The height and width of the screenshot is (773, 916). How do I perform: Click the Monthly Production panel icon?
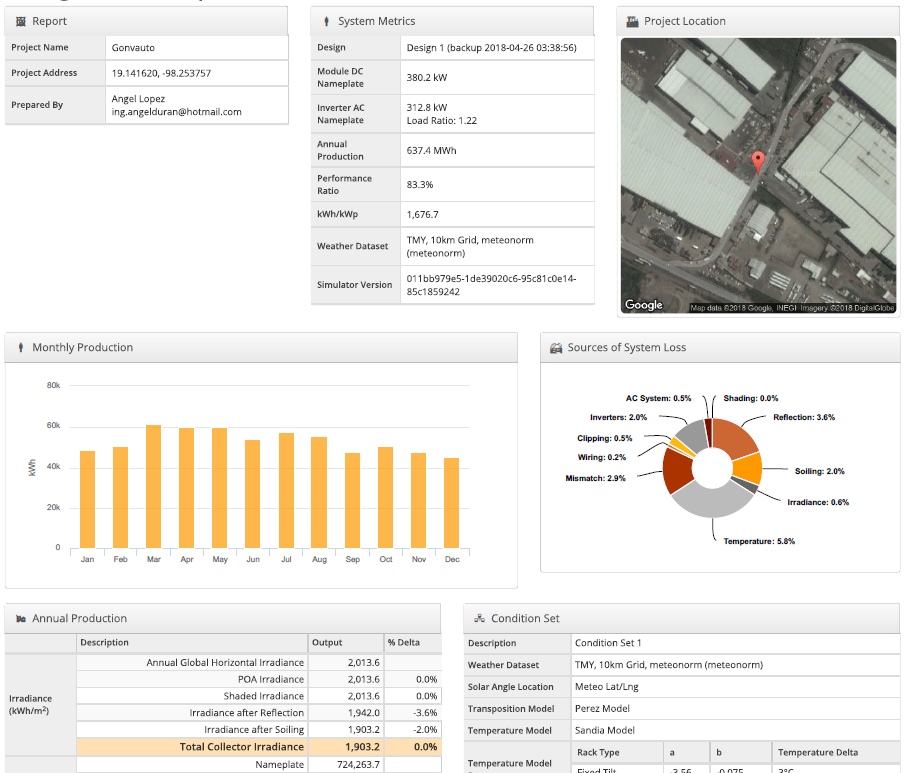(21, 348)
